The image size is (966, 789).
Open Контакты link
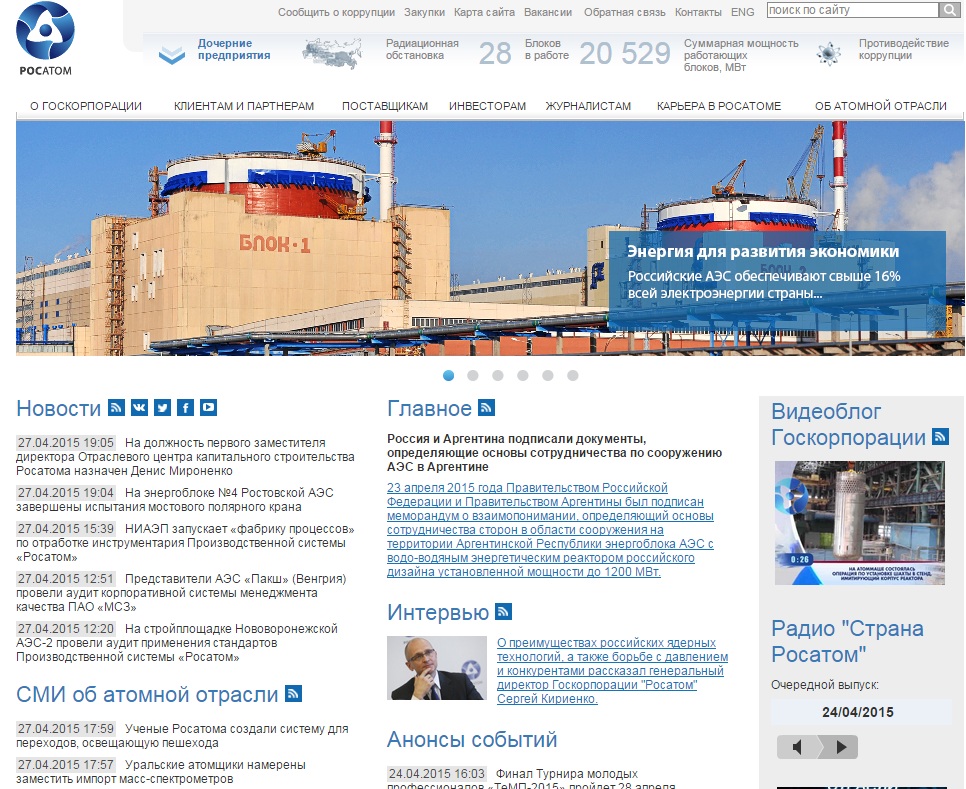coord(698,12)
